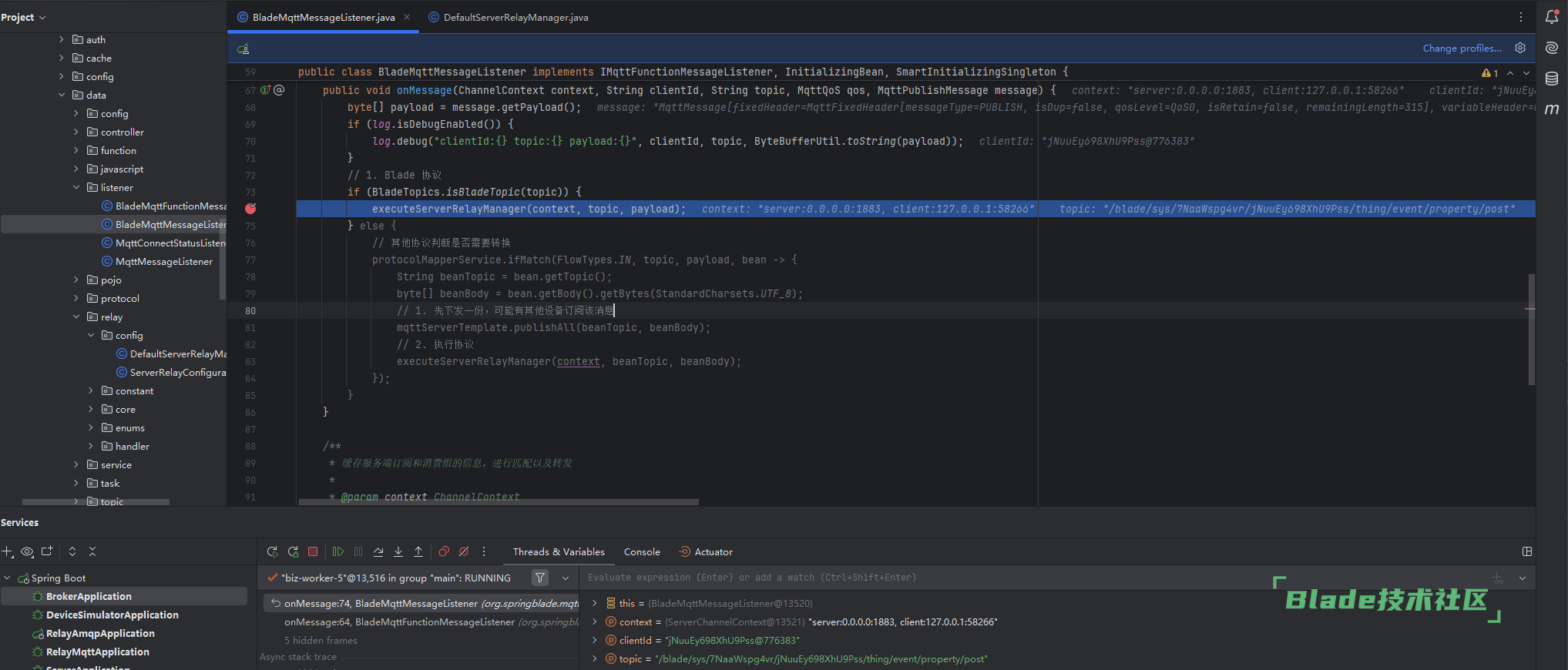Select RelayAmqpApplication service
The height and width of the screenshot is (670, 1568).
100,633
